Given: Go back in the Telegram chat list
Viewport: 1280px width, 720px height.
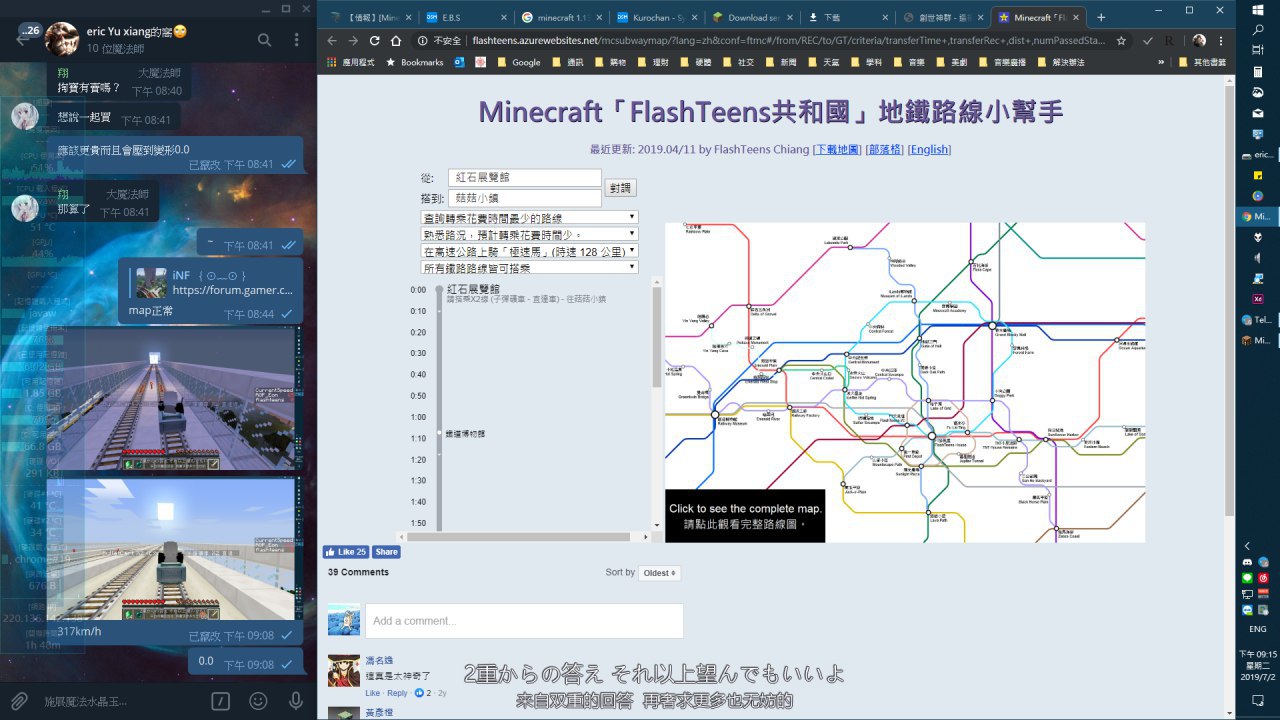Looking at the screenshot, I should click(23, 39).
